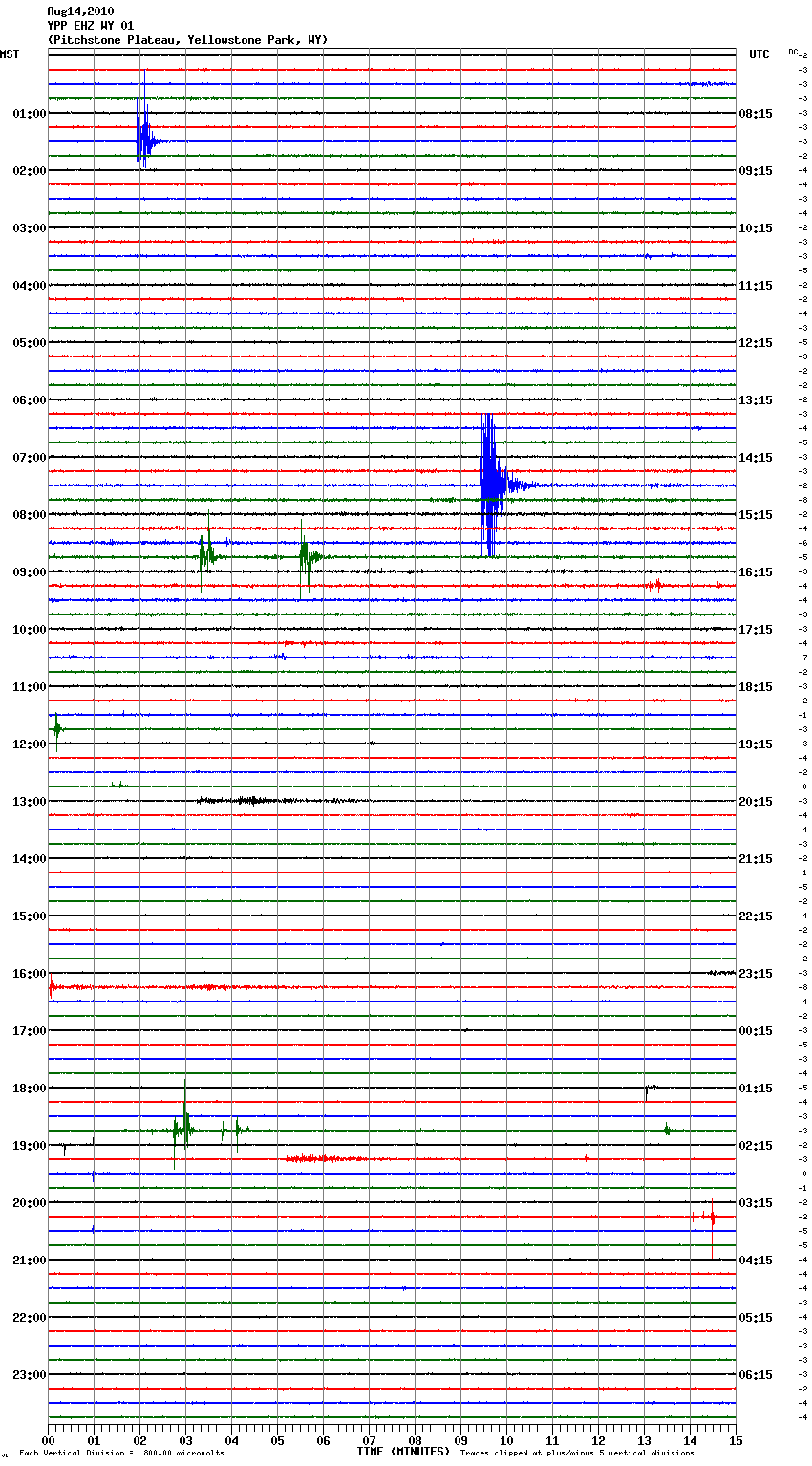Click minute 08 on the bottom time axis
Screen dimensions: 812x1466
[415, 1440]
